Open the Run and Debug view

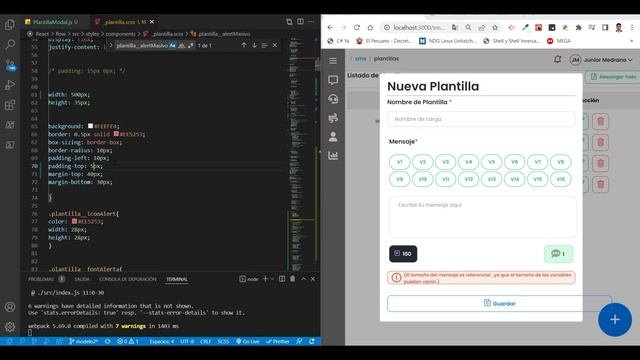[10, 85]
